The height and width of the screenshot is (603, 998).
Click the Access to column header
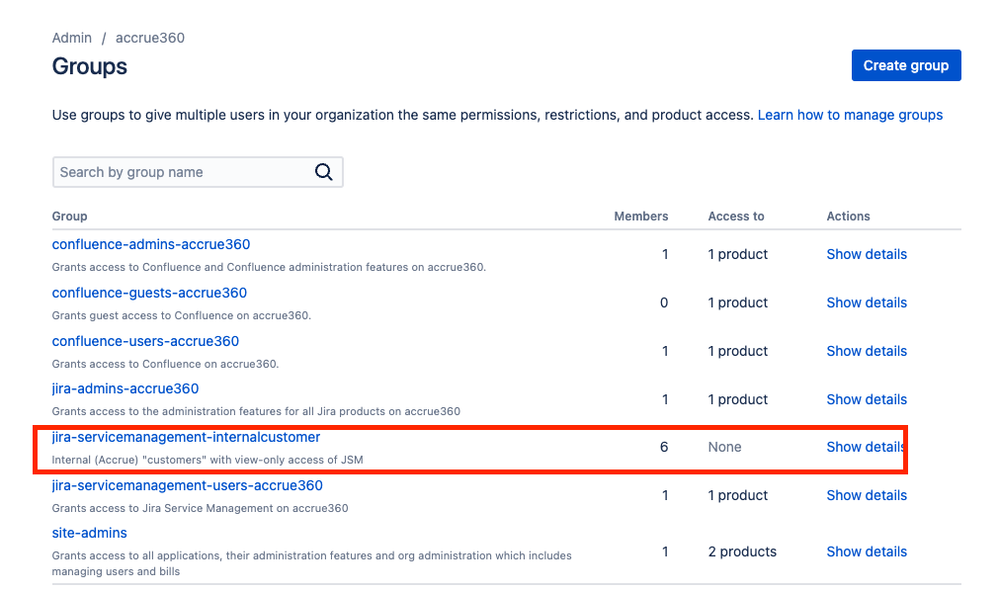(x=736, y=216)
